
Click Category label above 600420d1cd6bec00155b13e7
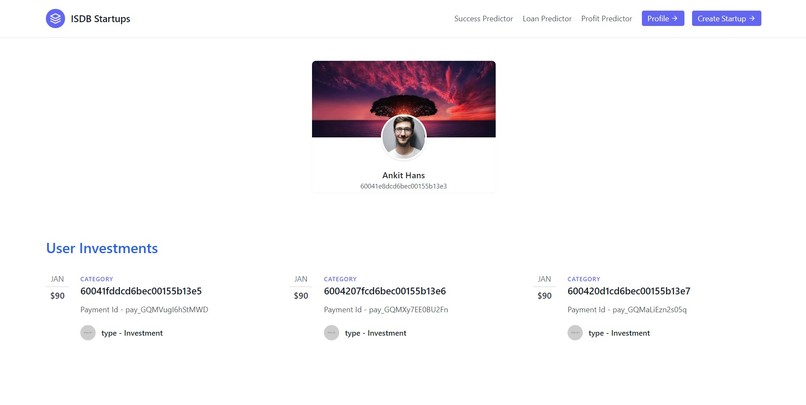pos(584,279)
